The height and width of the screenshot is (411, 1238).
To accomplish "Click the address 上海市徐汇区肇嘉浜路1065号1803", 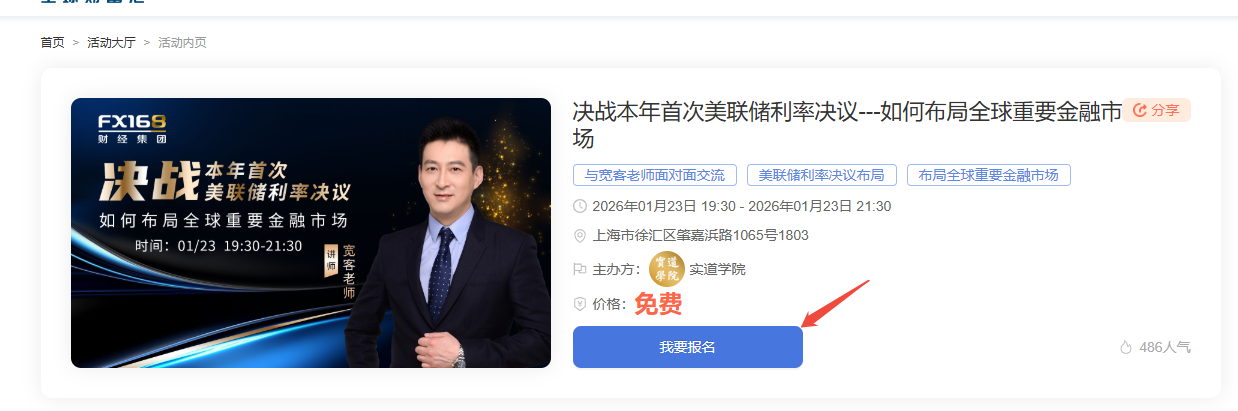I will tap(700, 236).
